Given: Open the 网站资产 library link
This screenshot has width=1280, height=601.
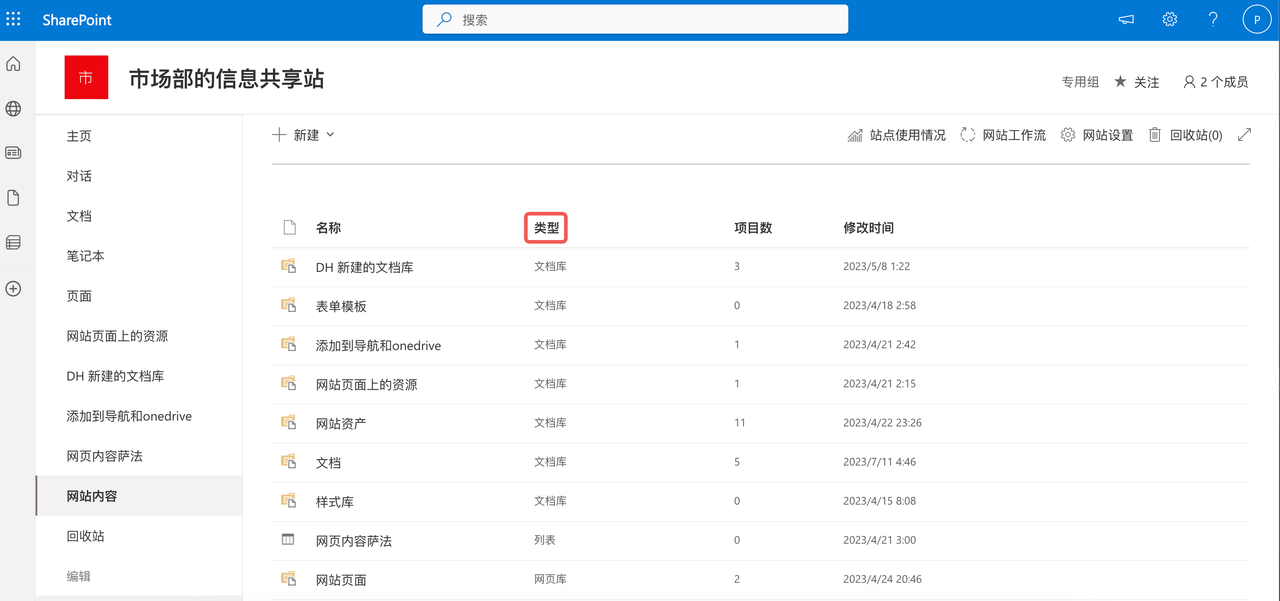Looking at the screenshot, I should point(341,423).
